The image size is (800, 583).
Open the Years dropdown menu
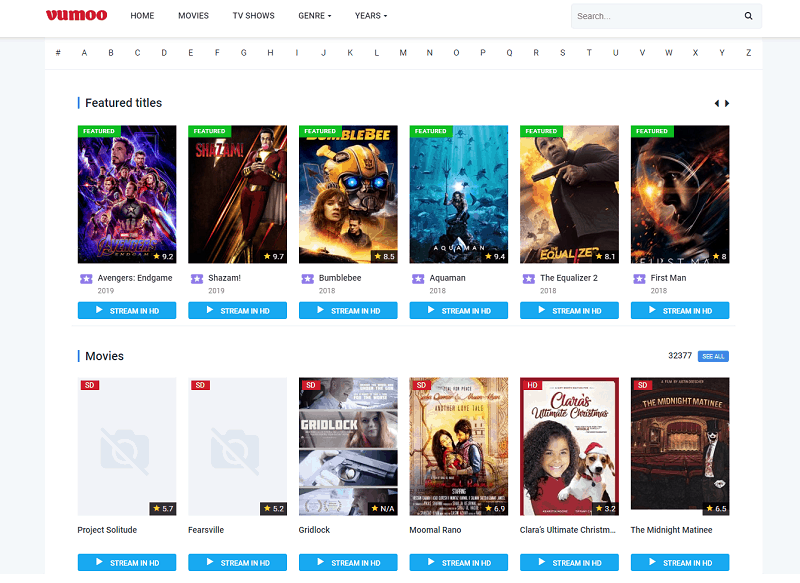pos(371,16)
